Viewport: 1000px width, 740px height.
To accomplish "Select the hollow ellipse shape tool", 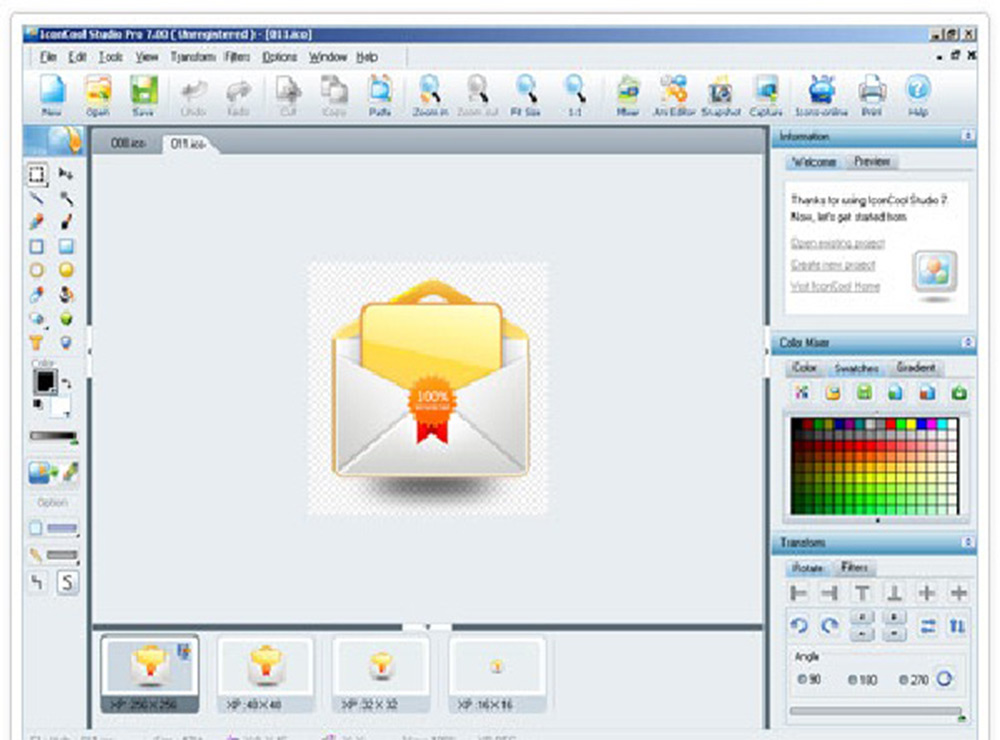I will point(37,270).
